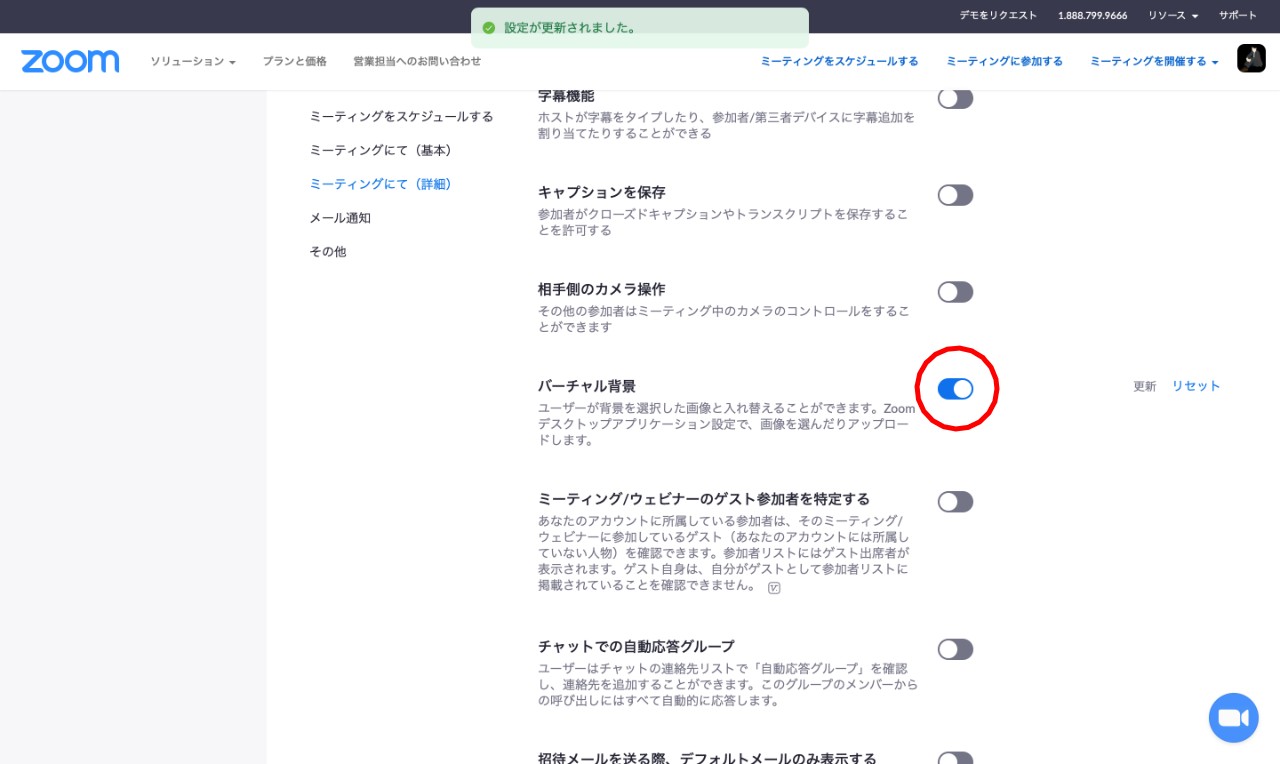Select ミーティングにて（基本） in sidebar
This screenshot has height=764, width=1280.
(x=381, y=150)
